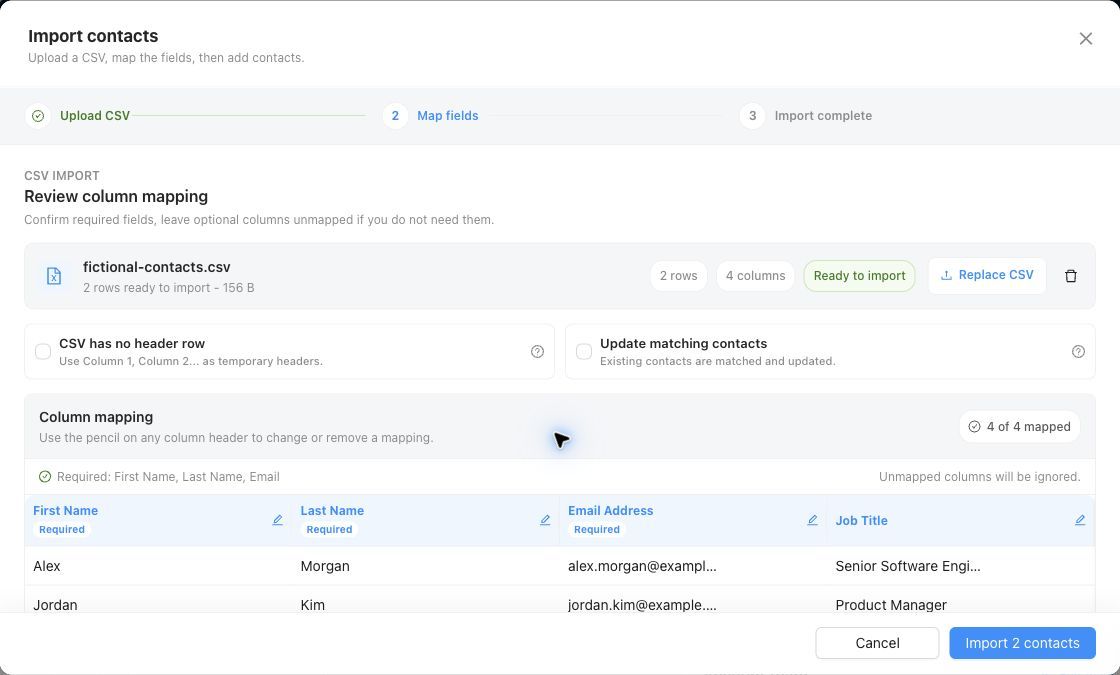Image resolution: width=1120 pixels, height=675 pixels.
Task: Select the Morgan last name cell
Action: point(426,566)
